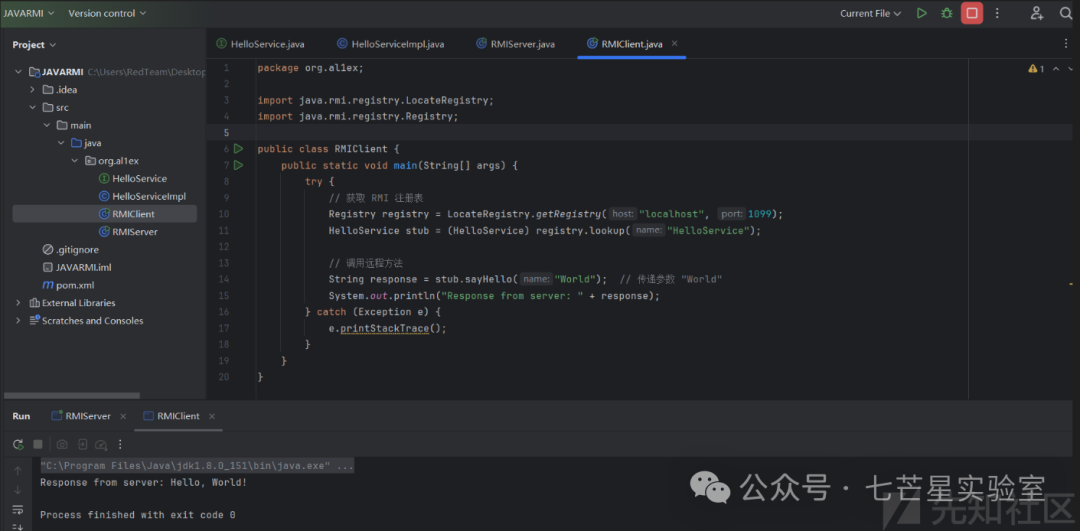Click the camera thread dump icon
The height and width of the screenshot is (531, 1080).
(x=62, y=444)
